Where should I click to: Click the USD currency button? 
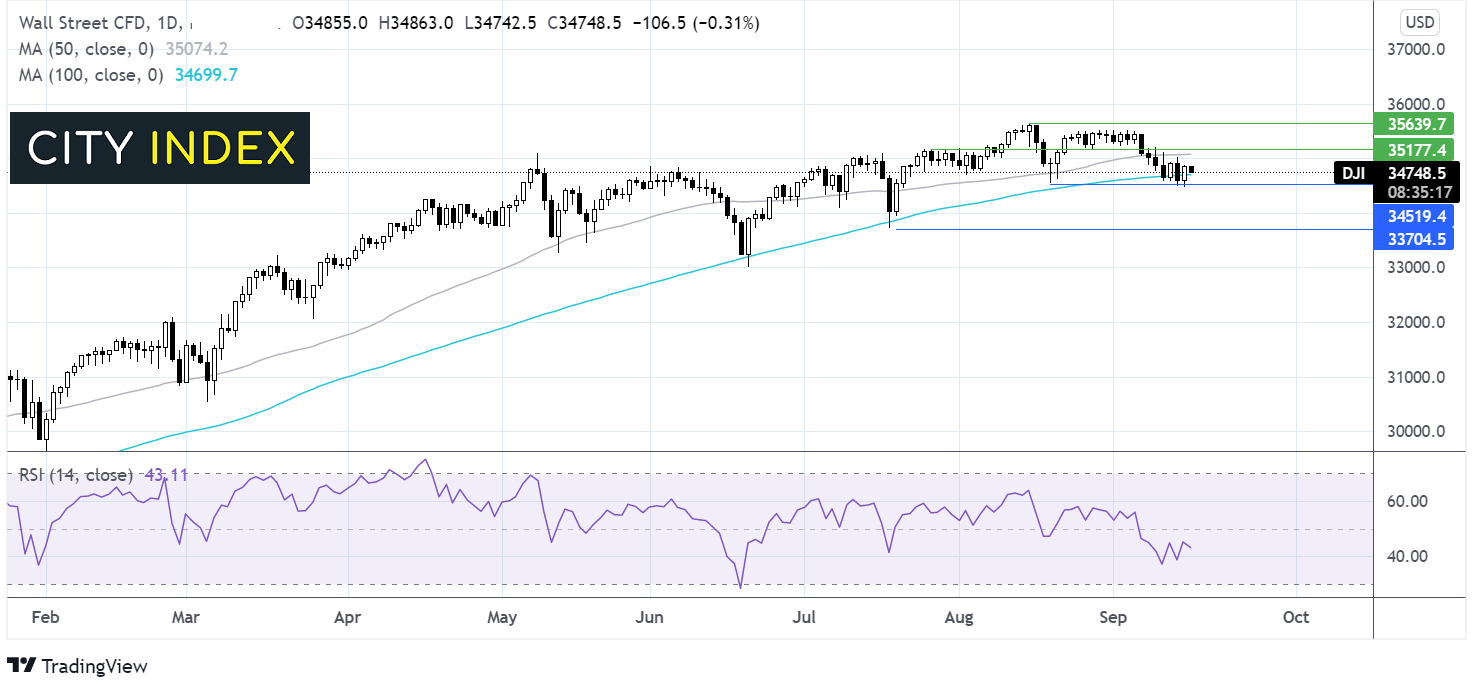coord(1419,22)
